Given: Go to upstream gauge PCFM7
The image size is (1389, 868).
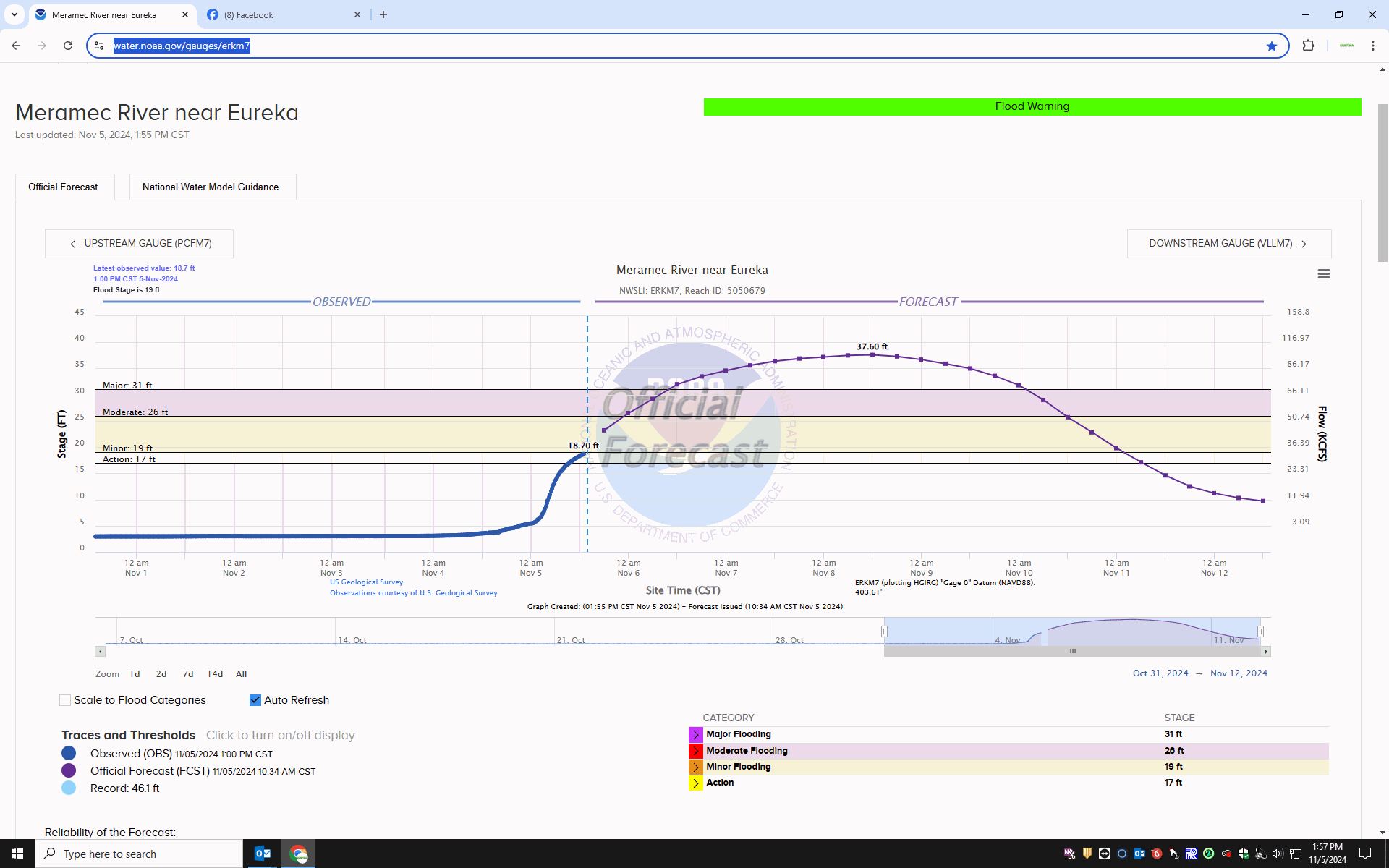Looking at the screenshot, I should coord(139,244).
